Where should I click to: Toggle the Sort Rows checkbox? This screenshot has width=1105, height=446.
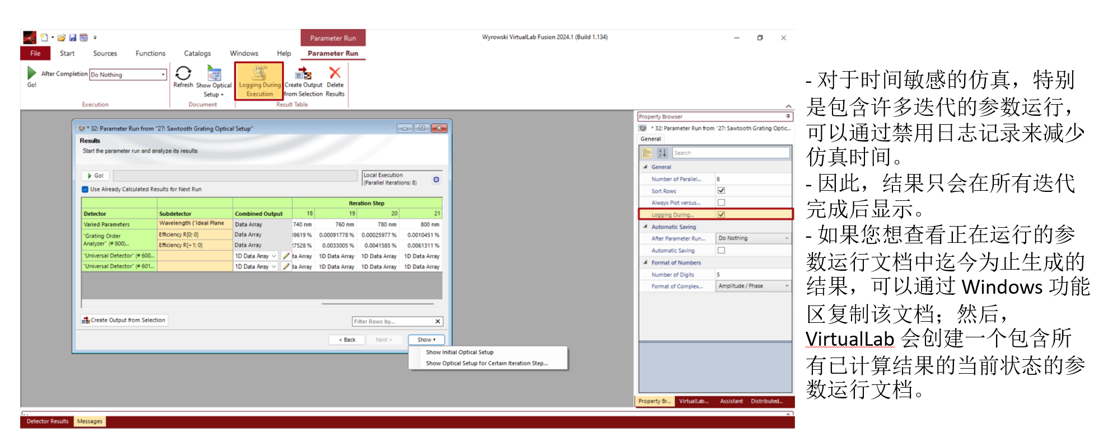coord(720,190)
